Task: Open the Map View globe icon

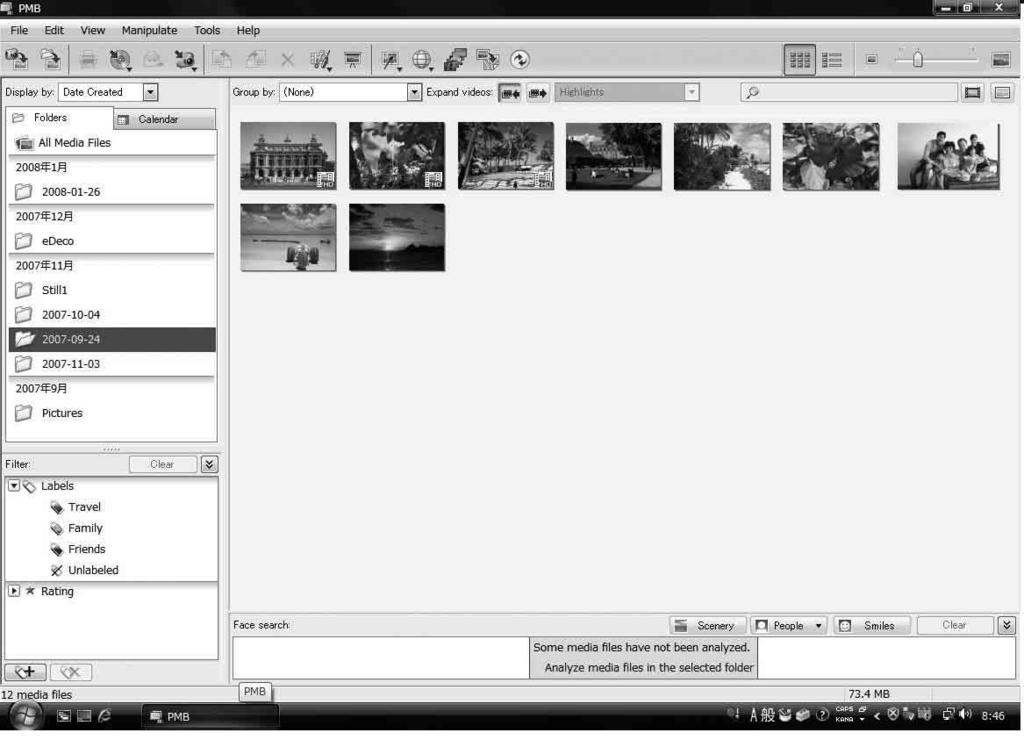Action: coord(423,60)
